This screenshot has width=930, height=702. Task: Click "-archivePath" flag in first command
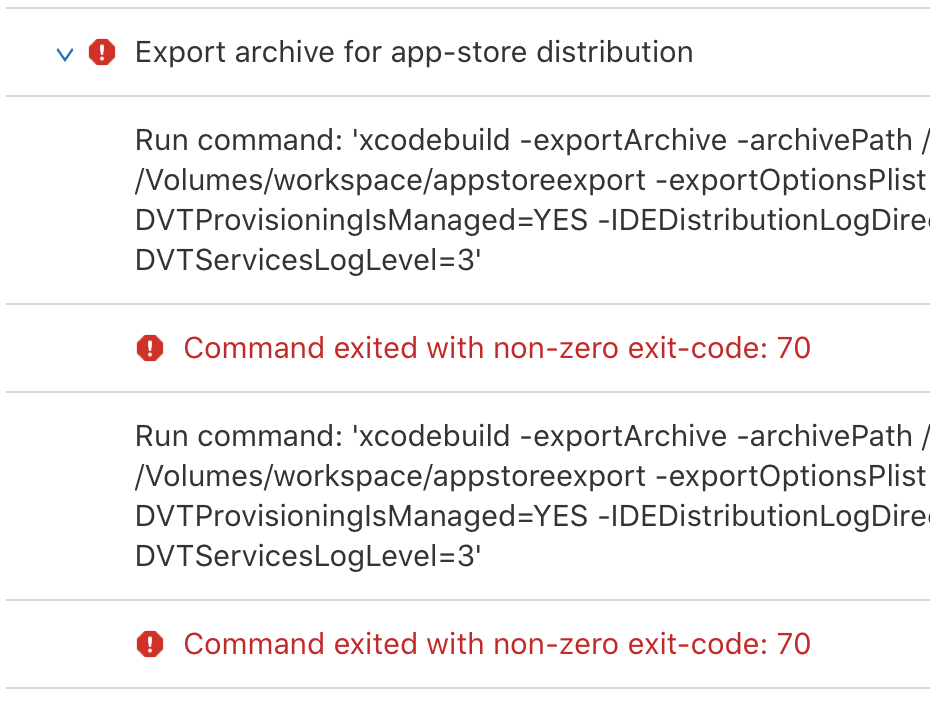[824, 141]
